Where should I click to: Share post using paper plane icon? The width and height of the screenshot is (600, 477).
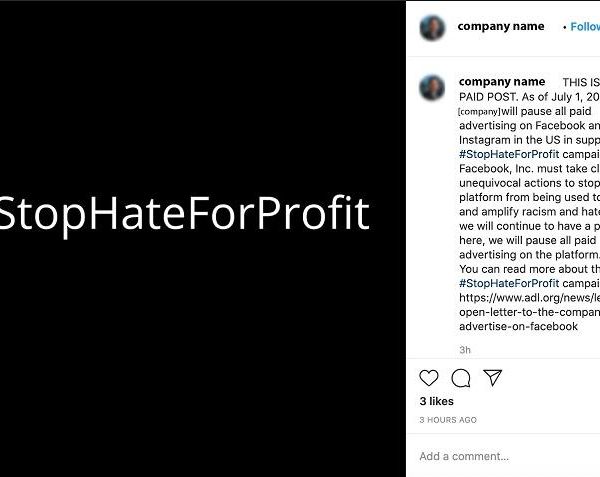(492, 378)
